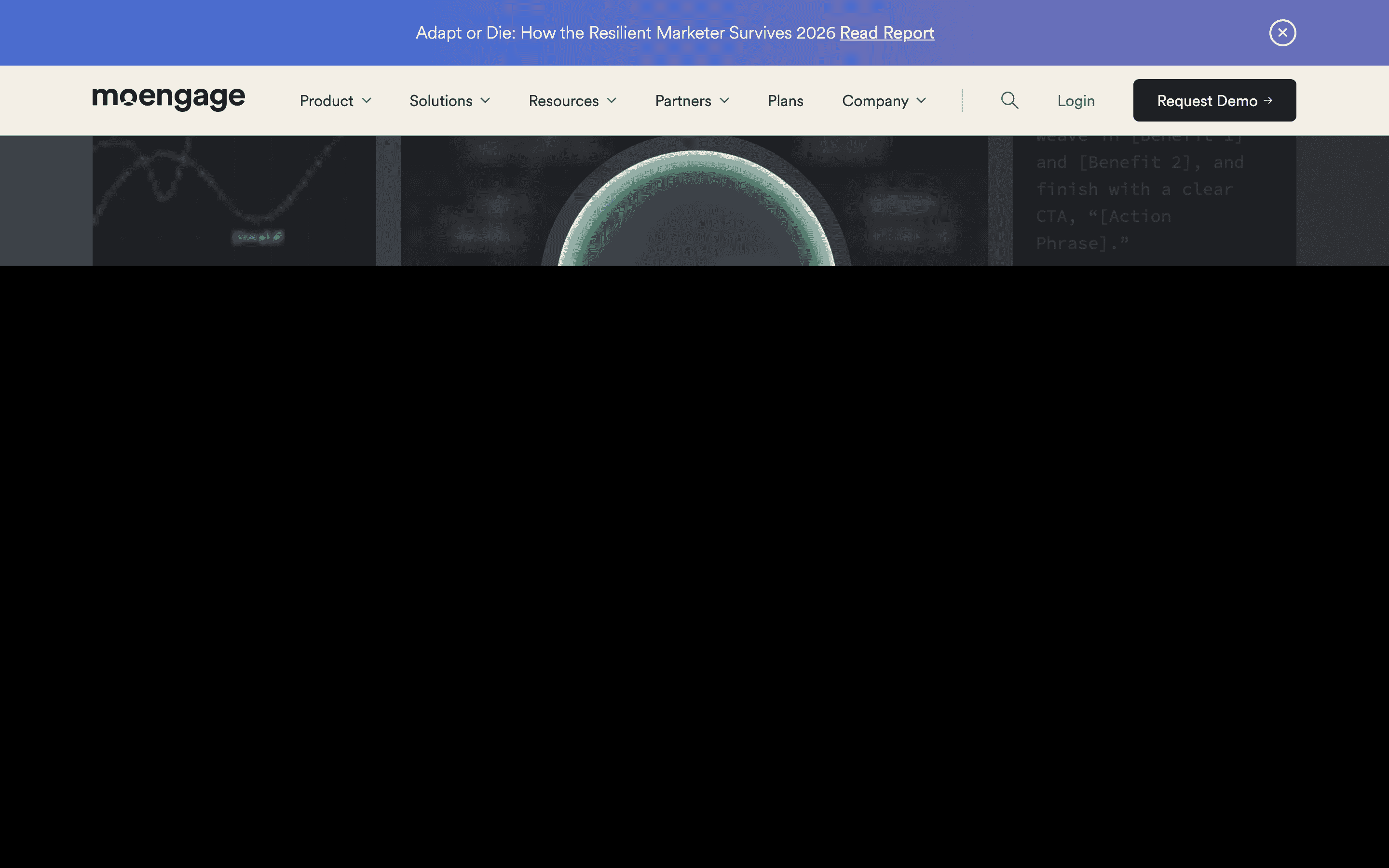This screenshot has width=1389, height=868.
Task: Click the search magnifier icon
Action: pos(1009,100)
